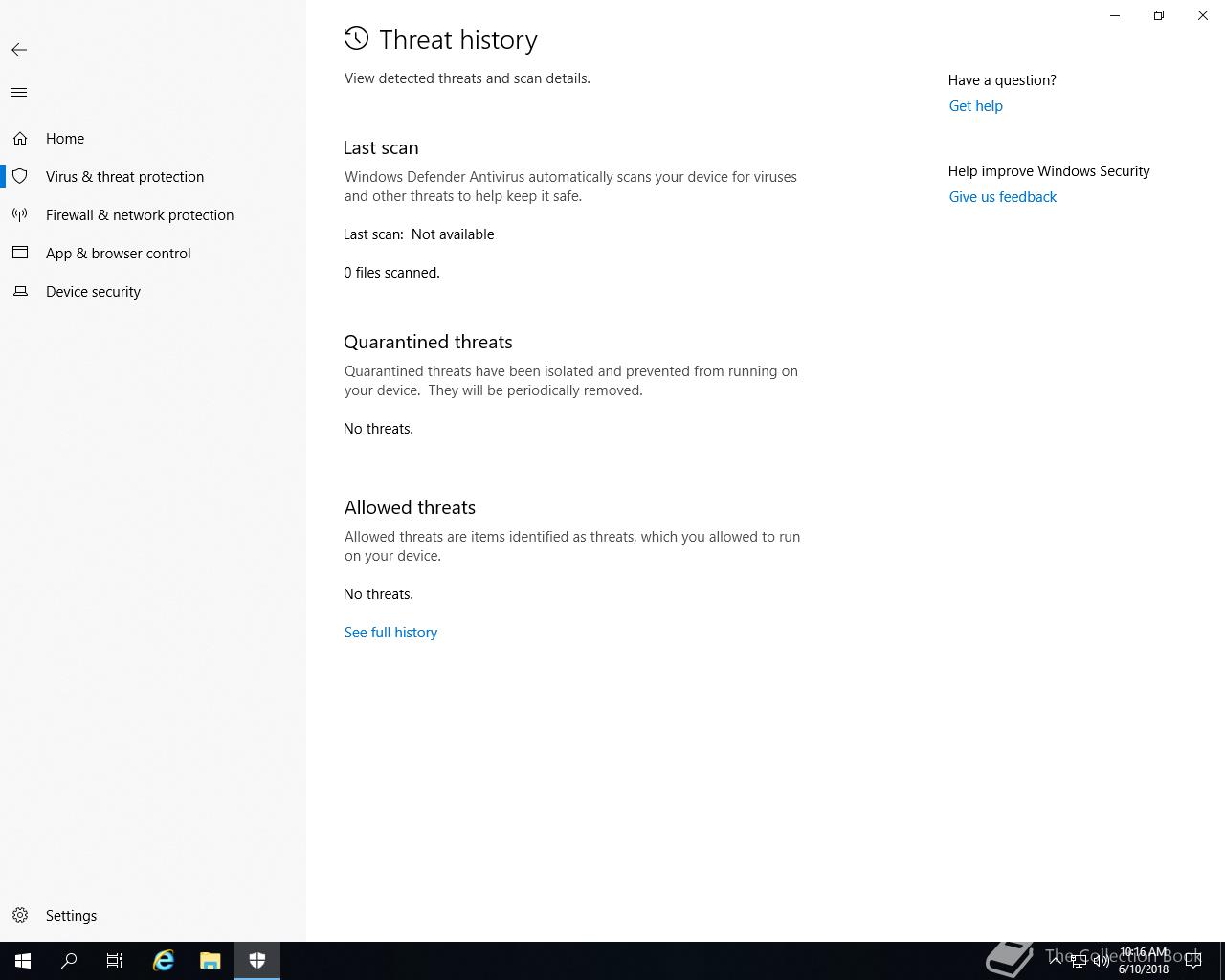The image size is (1225, 980).
Task: Click the Allowed threats heading
Action: coord(410,508)
